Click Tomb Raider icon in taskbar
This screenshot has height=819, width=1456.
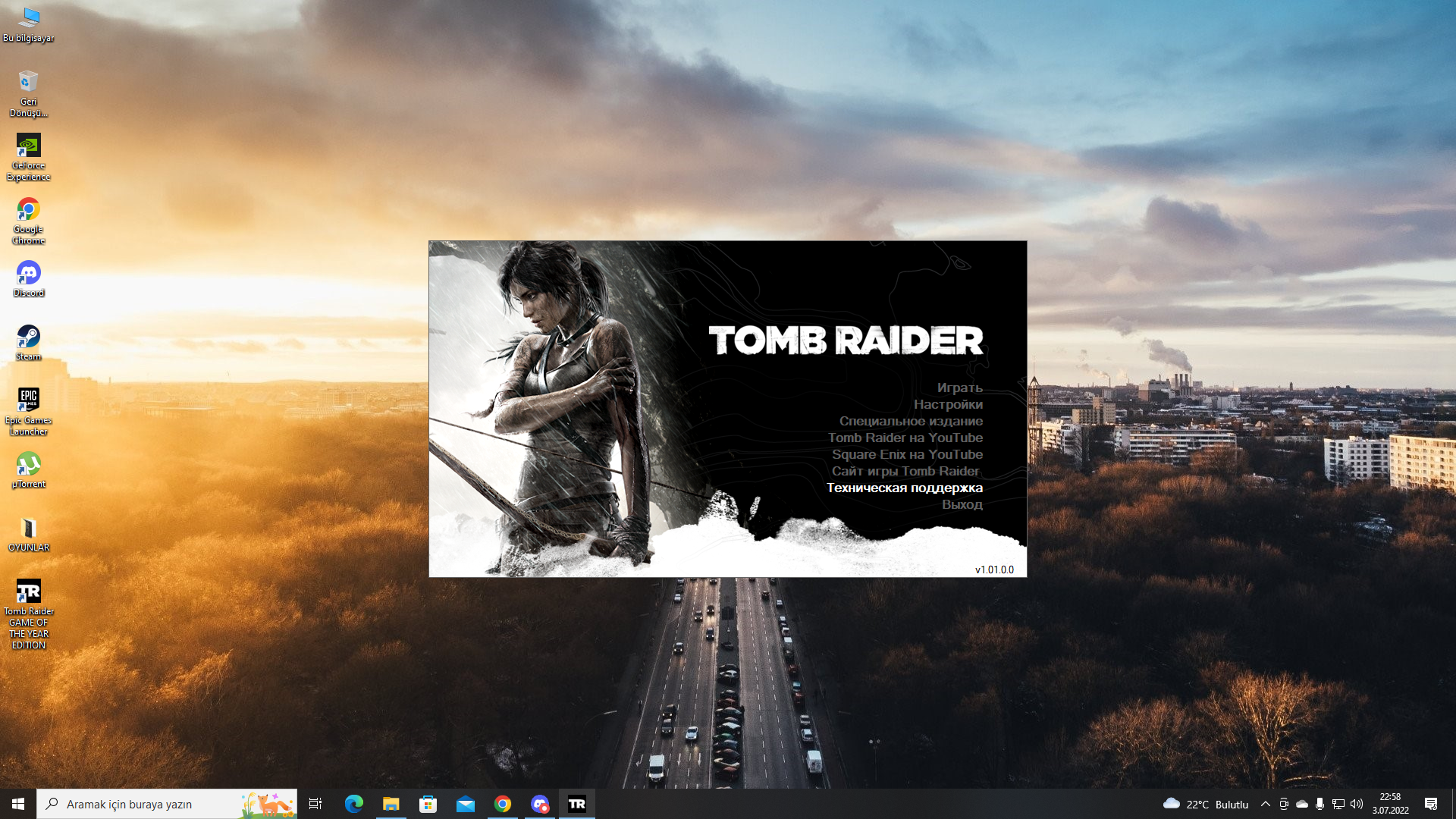[576, 804]
